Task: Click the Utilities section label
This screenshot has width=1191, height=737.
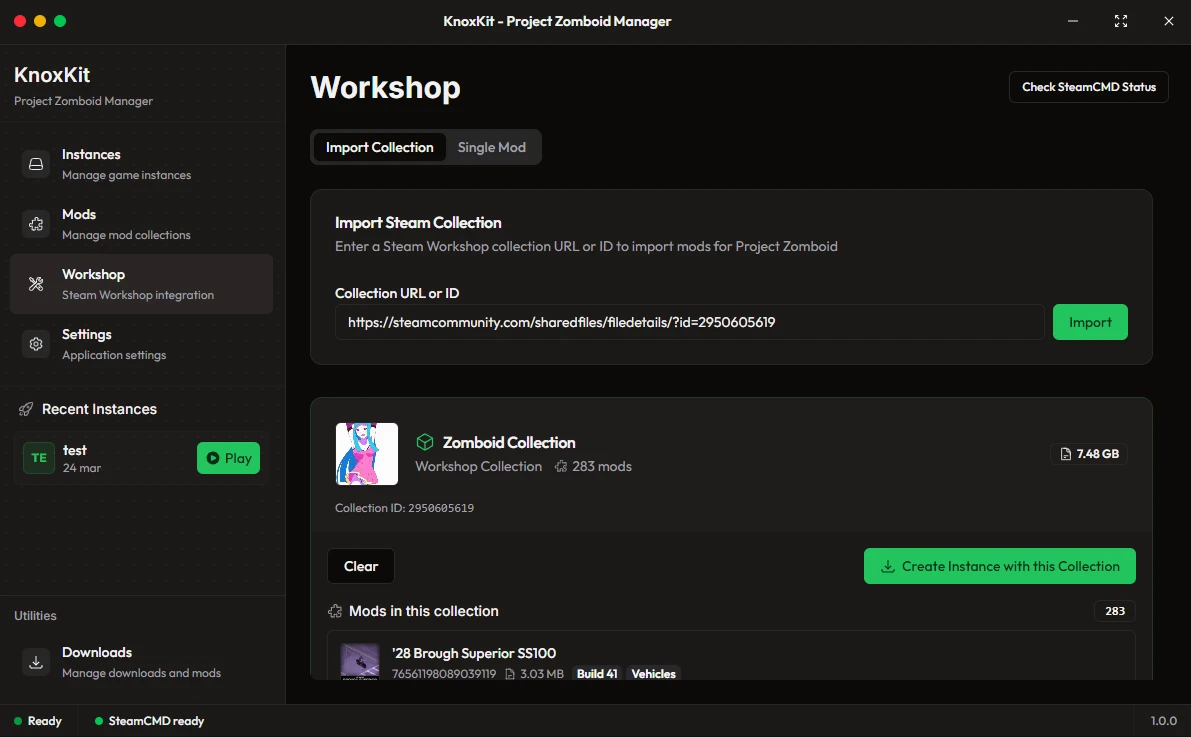Action: tap(35, 615)
